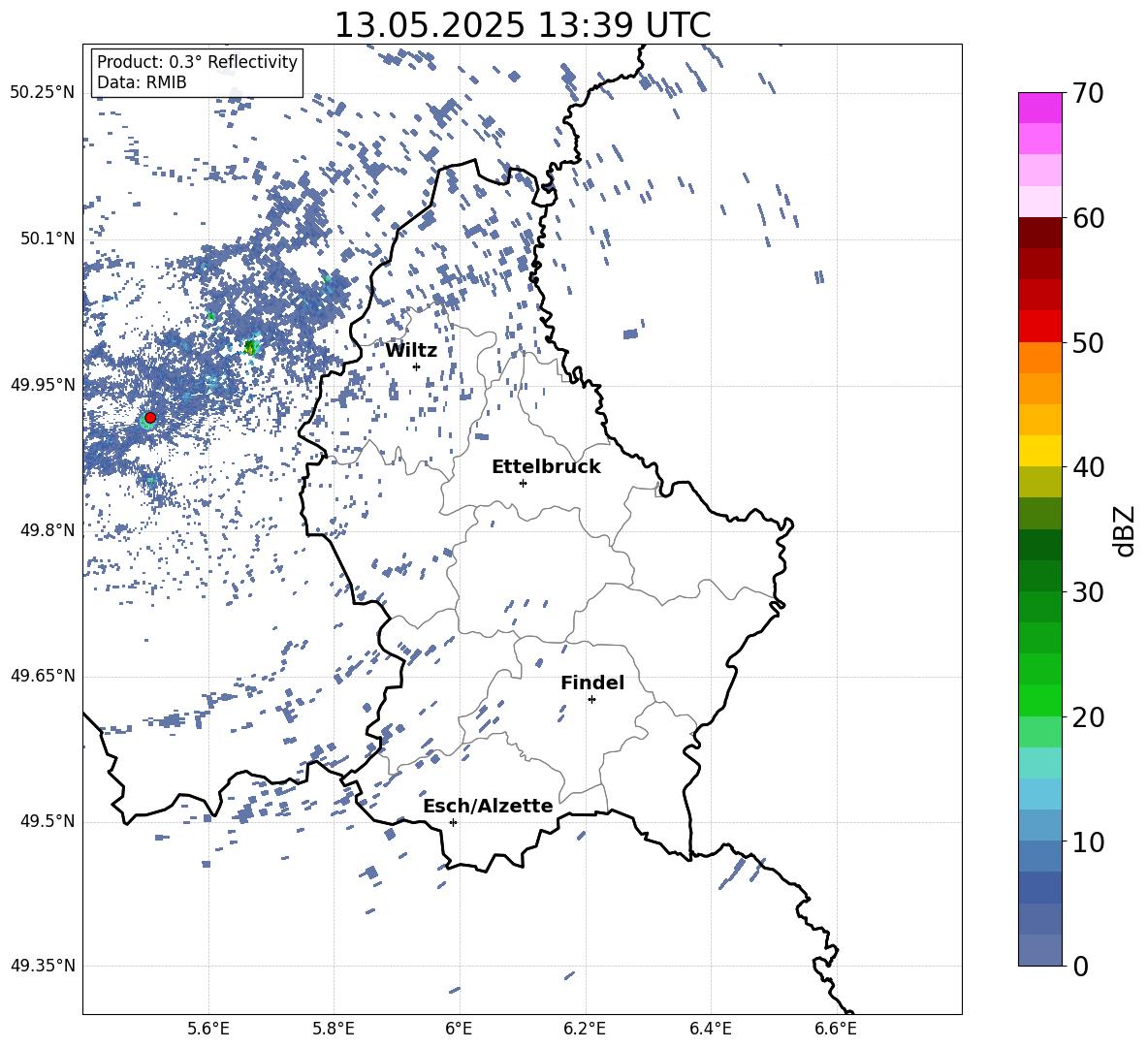
Task: Click the Data: RMIB label
Action: tap(142, 82)
